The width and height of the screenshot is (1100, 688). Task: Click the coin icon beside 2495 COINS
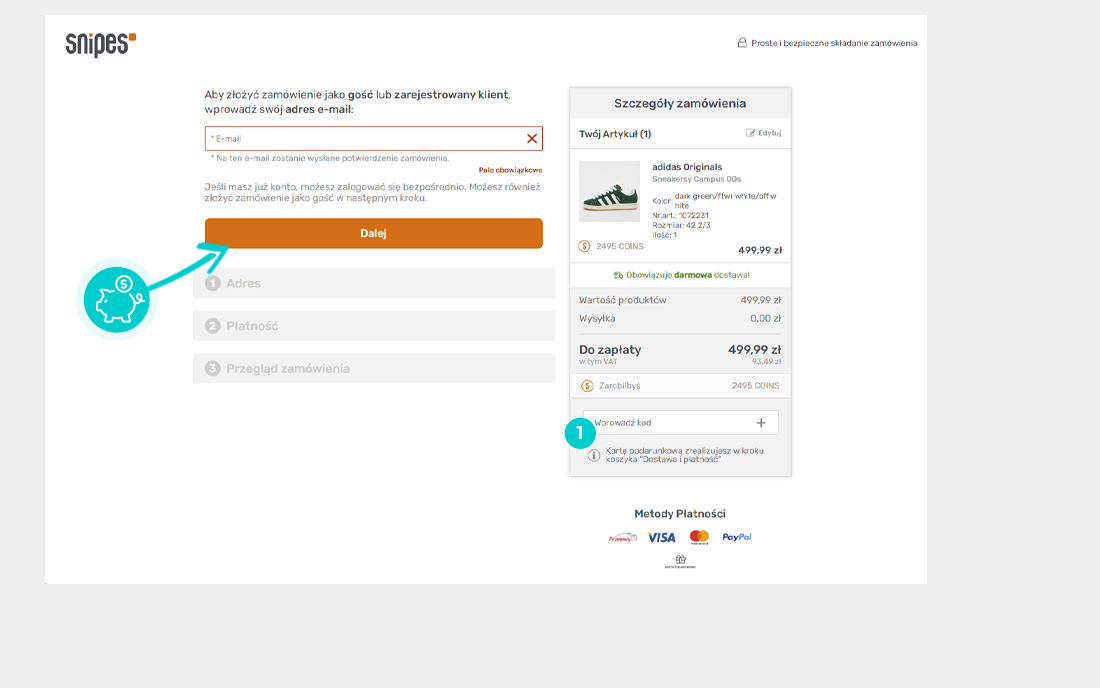click(x=584, y=246)
